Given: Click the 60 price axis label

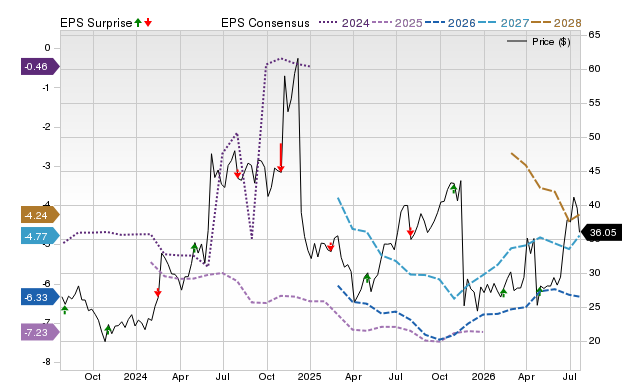Looking at the screenshot, I should click(594, 69).
